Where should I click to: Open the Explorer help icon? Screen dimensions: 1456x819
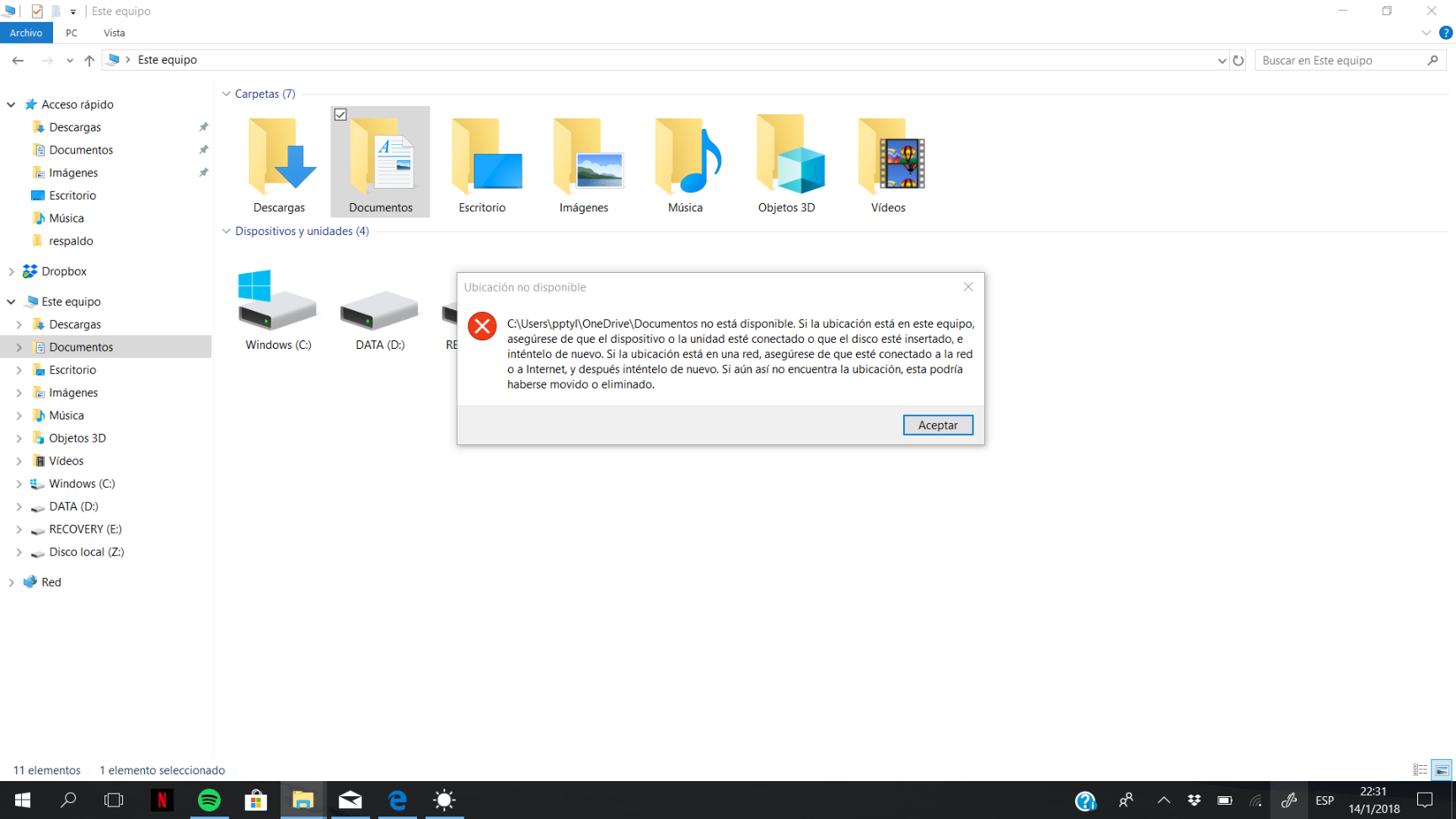(1446, 33)
